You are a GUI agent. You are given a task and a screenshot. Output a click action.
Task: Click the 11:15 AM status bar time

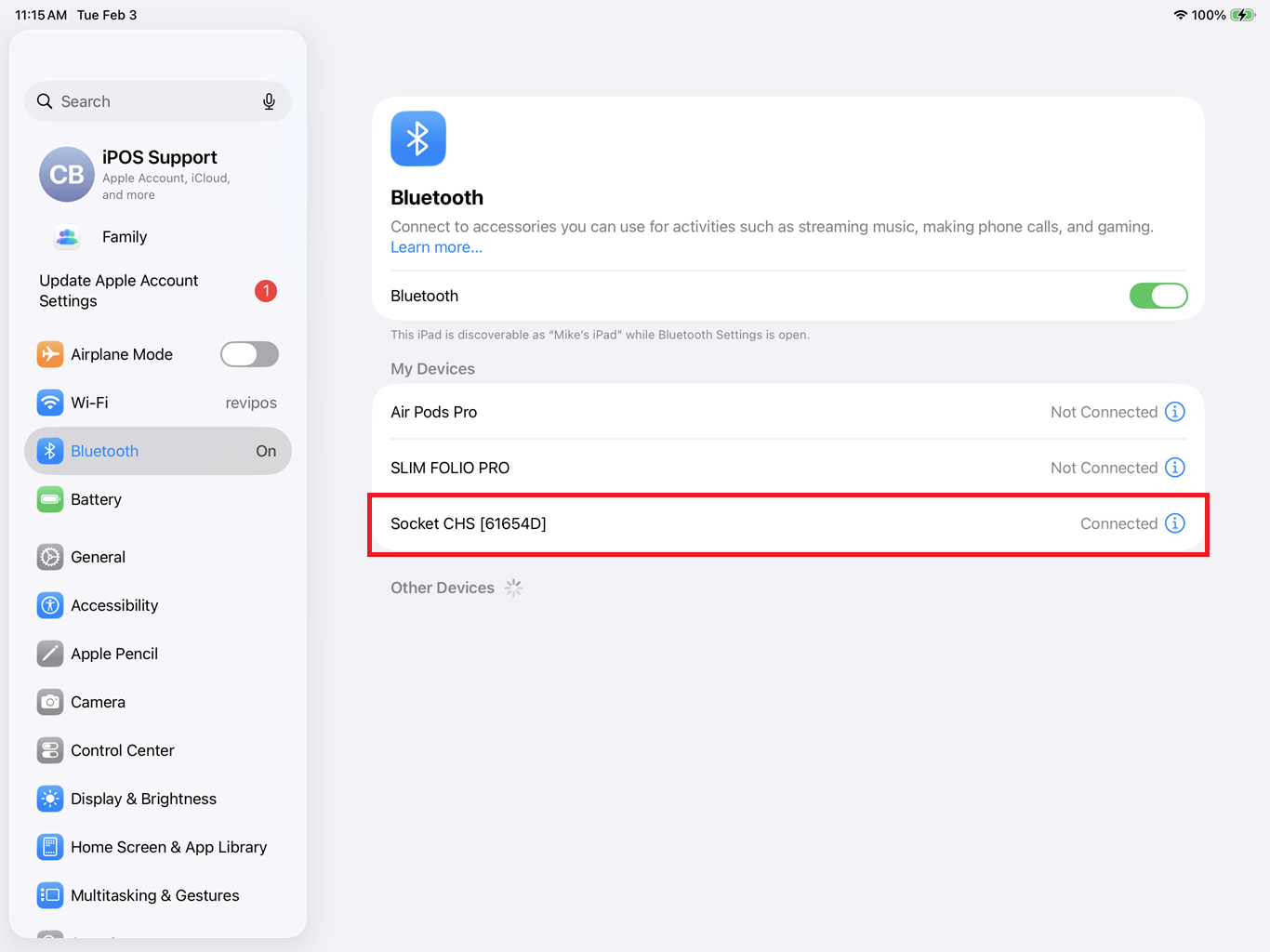pos(41,15)
